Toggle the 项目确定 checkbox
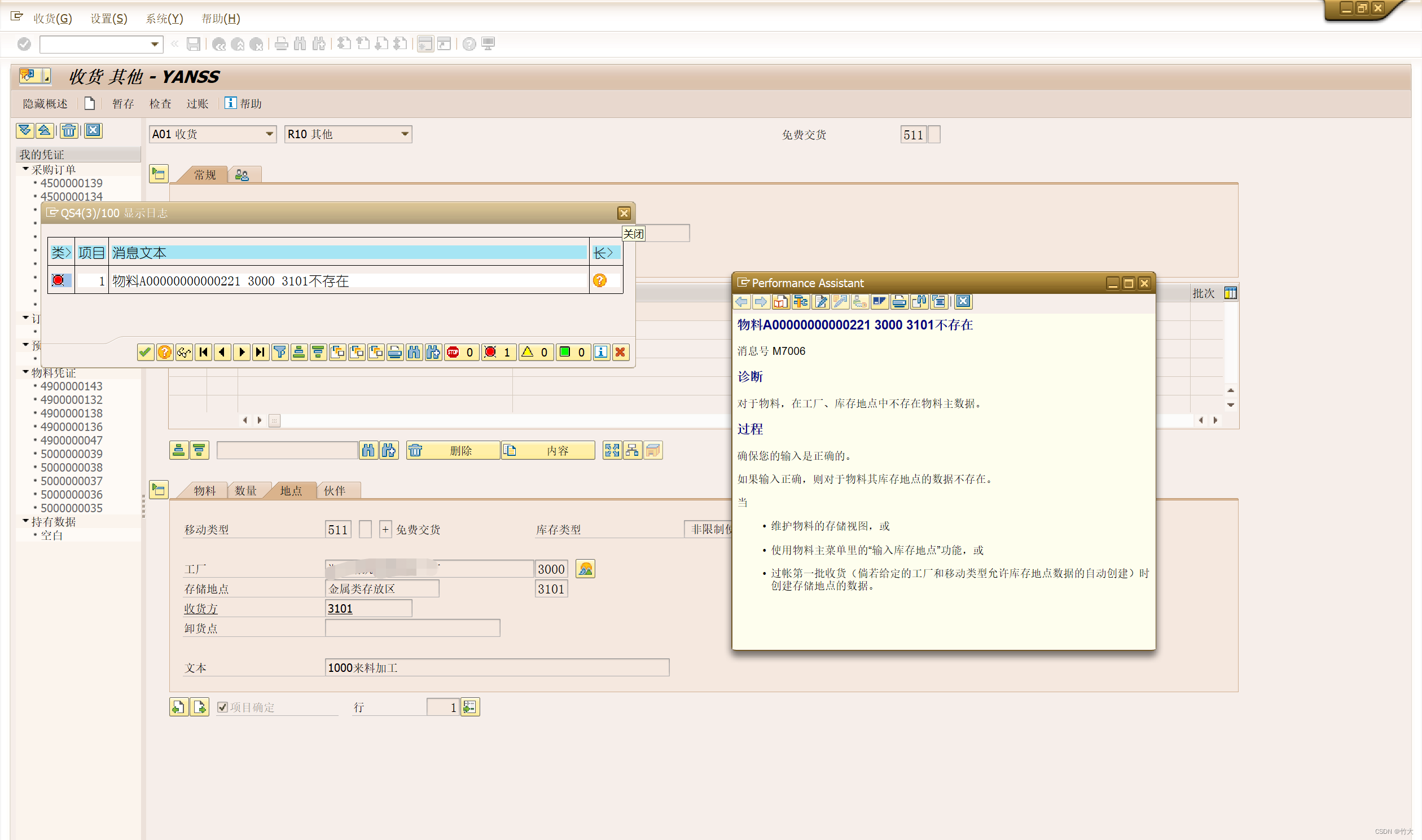This screenshot has height=840, width=1422. (222, 707)
